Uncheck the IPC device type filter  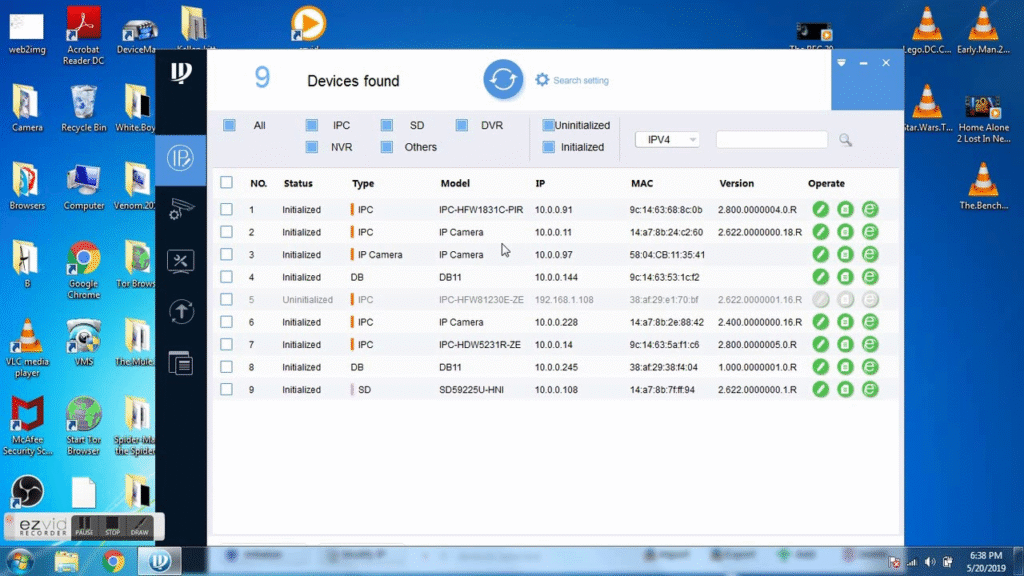click(312, 126)
